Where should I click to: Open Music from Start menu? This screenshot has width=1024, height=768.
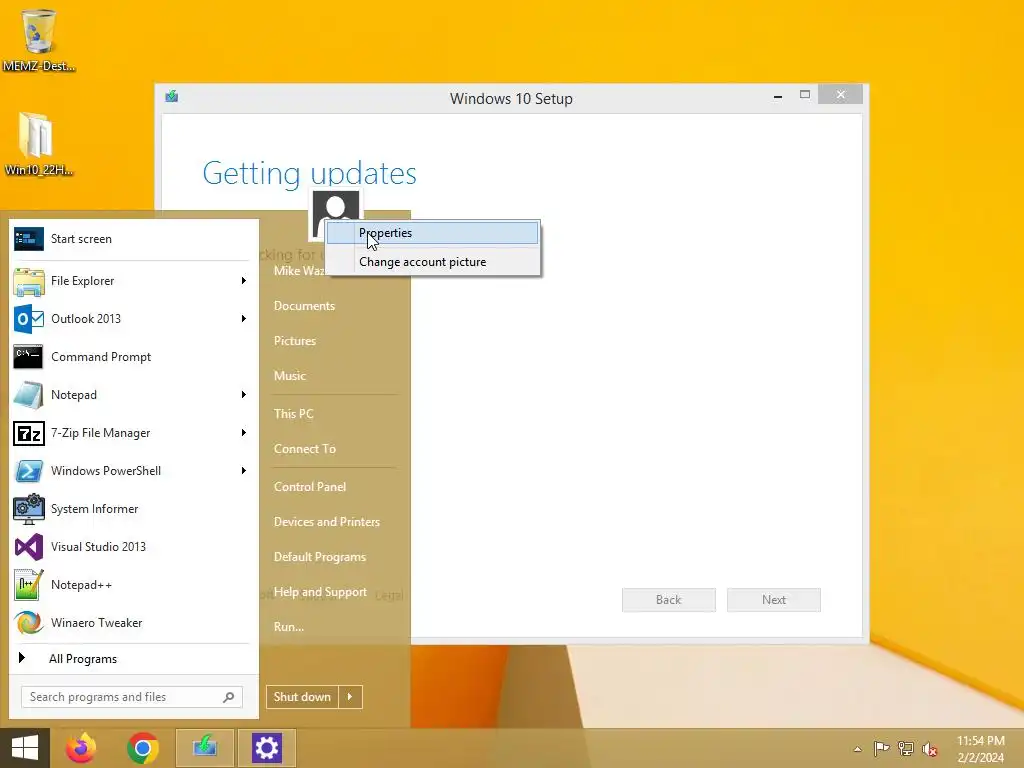point(290,376)
